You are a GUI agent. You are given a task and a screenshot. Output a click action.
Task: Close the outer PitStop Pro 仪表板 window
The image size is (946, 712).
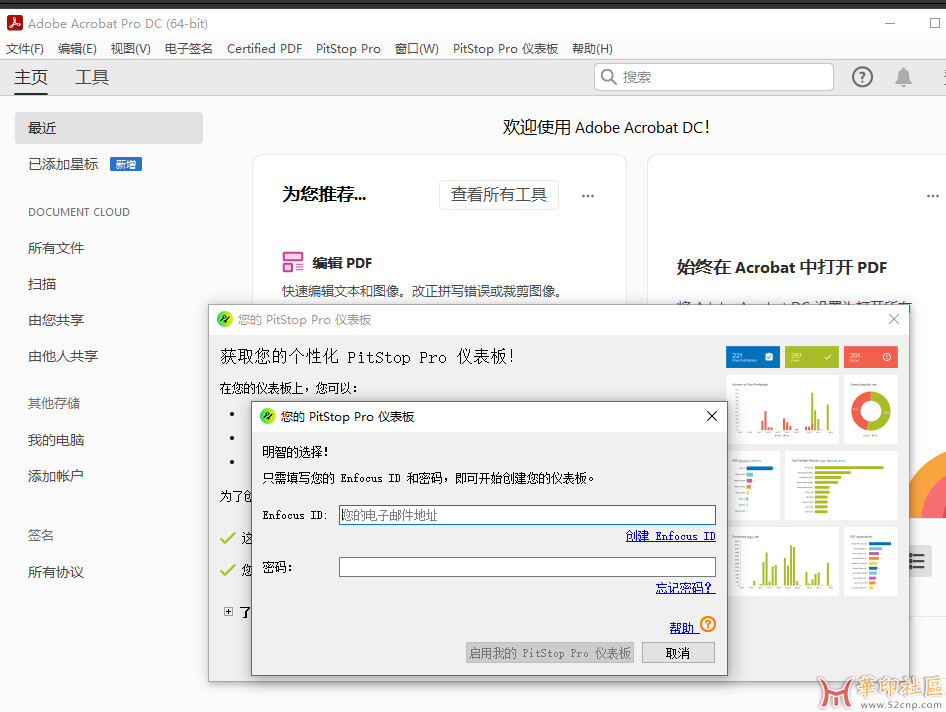point(894,319)
